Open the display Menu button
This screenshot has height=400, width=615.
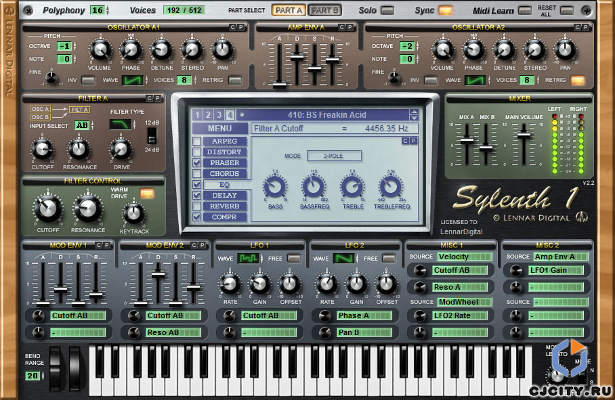220,128
